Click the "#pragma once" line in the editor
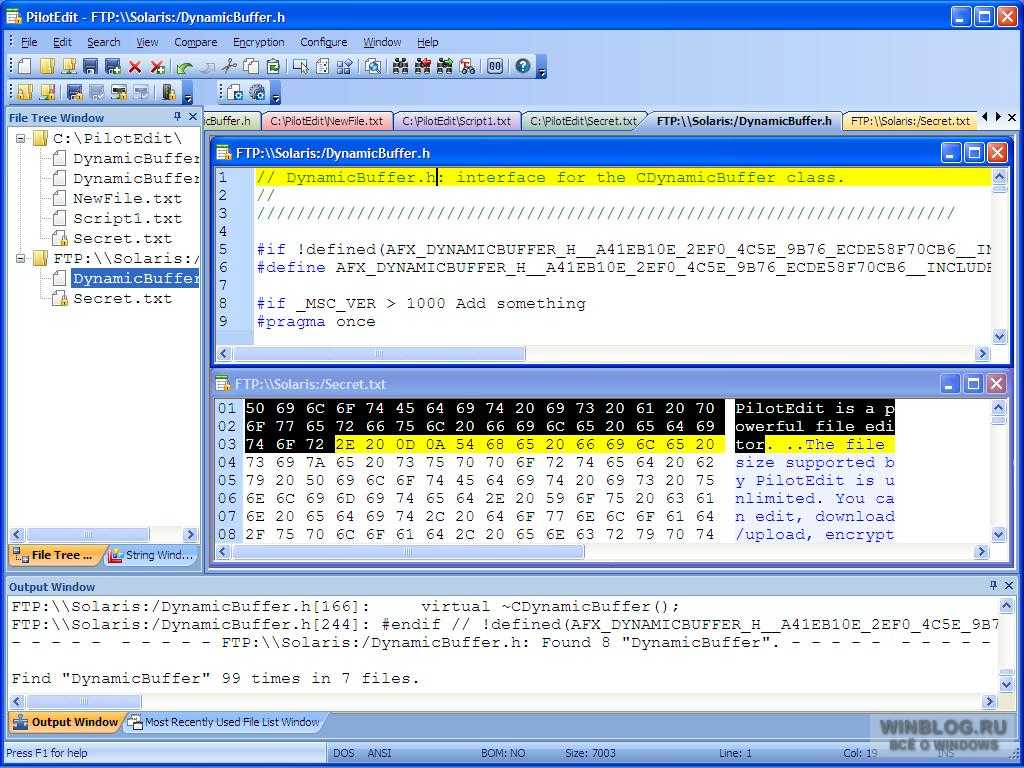Image resolution: width=1024 pixels, height=768 pixels. 316,322
